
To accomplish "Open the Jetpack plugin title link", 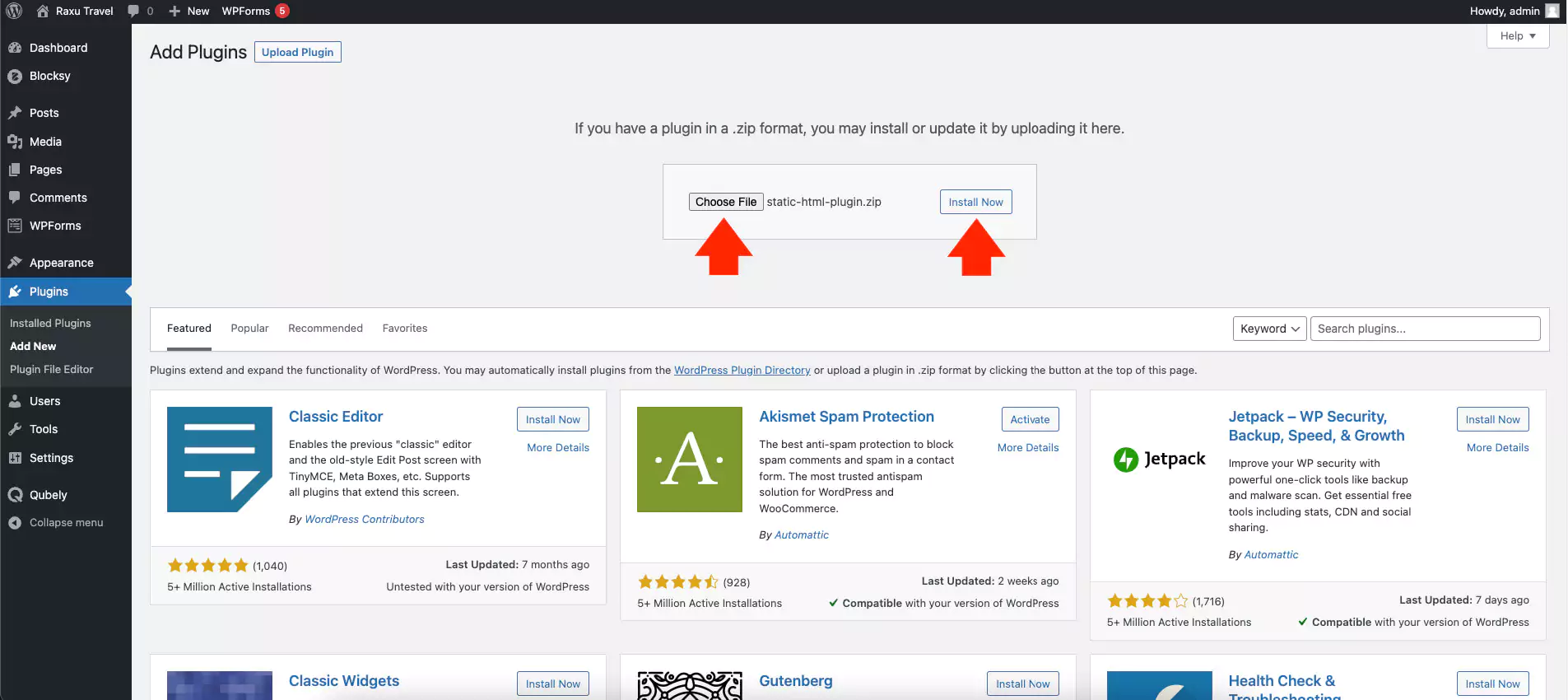I will [1317, 426].
